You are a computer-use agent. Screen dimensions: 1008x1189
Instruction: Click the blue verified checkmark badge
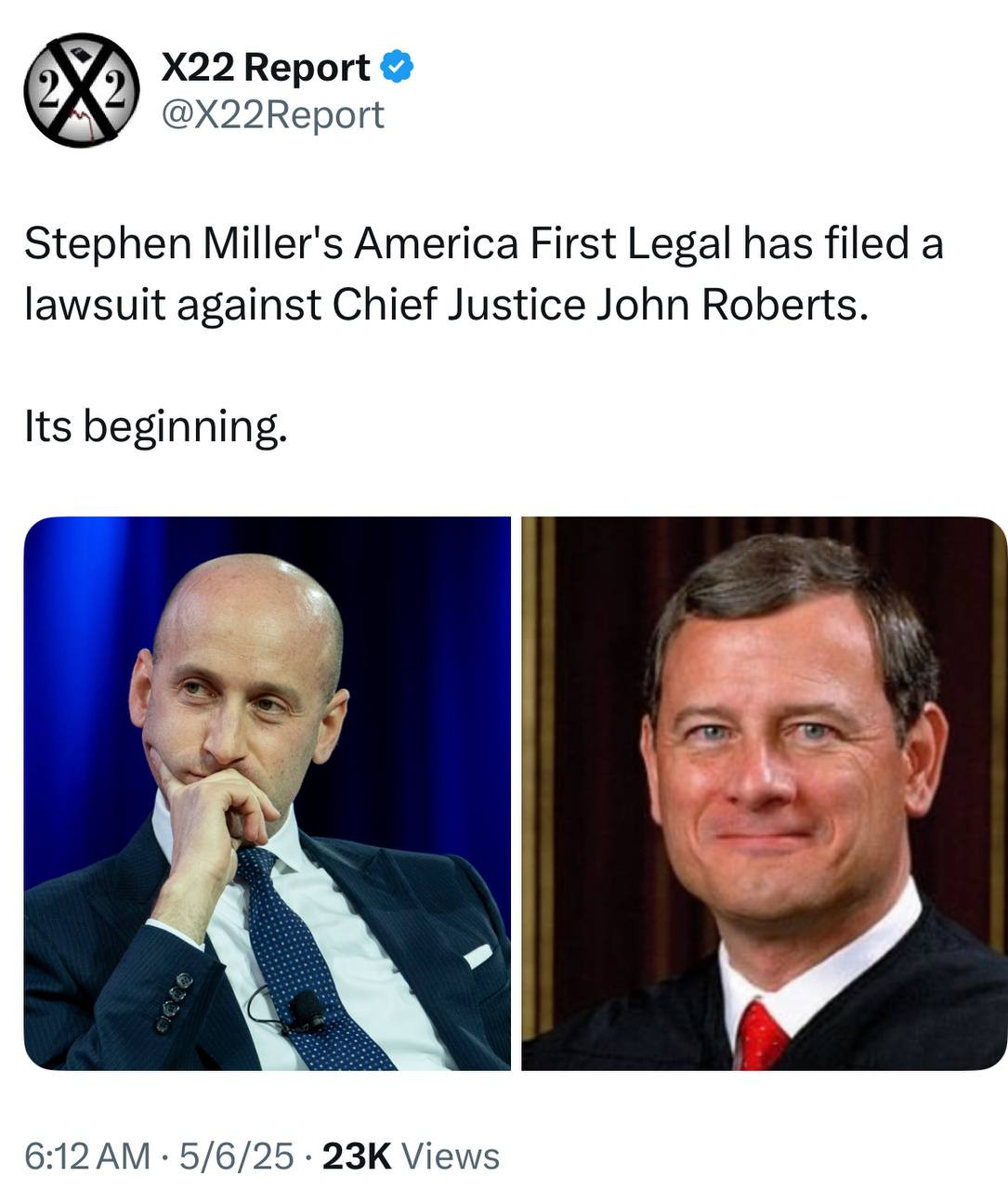pos(398,67)
